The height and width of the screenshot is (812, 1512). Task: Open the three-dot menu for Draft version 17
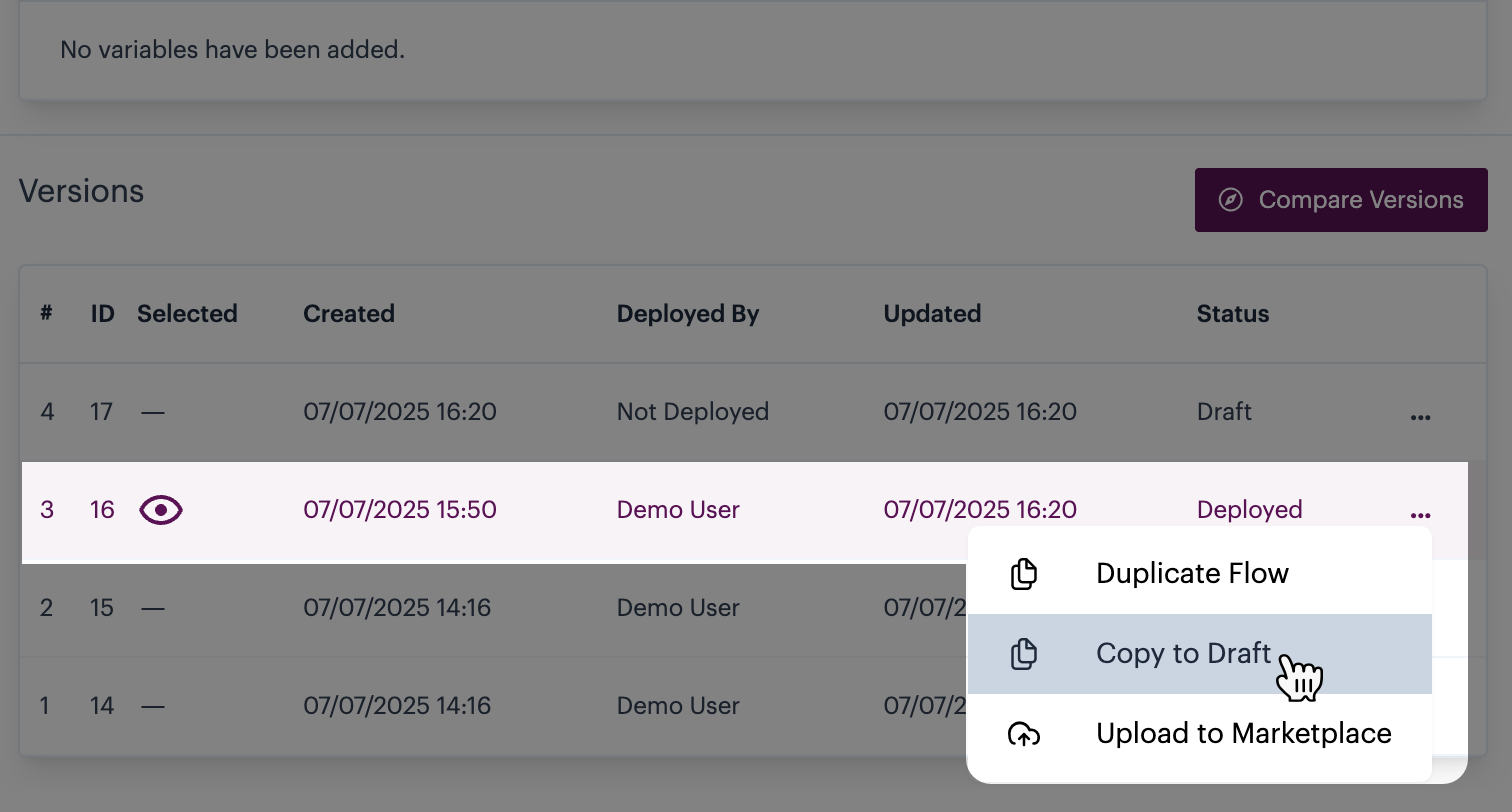point(1420,417)
